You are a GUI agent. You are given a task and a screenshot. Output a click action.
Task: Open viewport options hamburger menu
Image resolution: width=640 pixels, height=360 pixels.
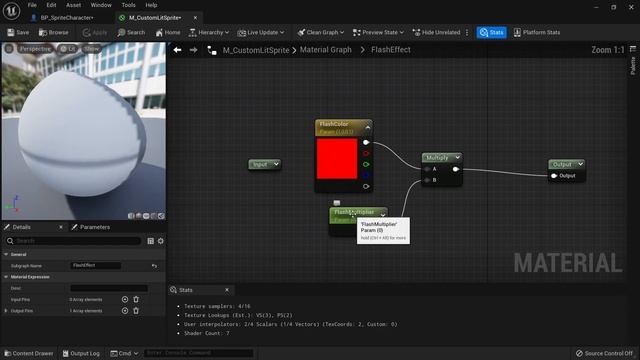coord(9,49)
